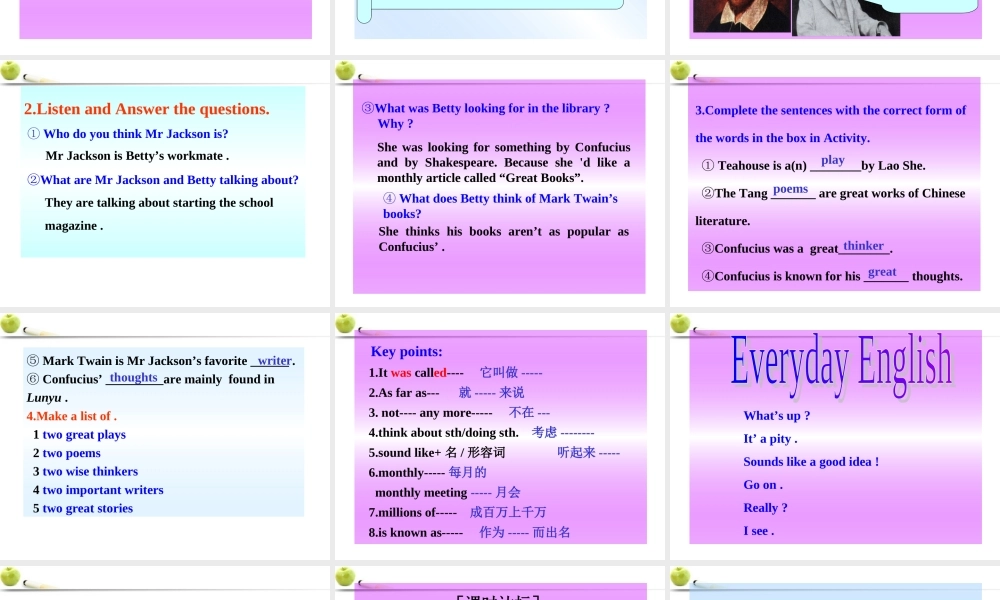This screenshot has height=600, width=1000.
Task: Click the underlined answer 'thoughts' after Confucius'
Action: pyautogui.click(x=134, y=378)
